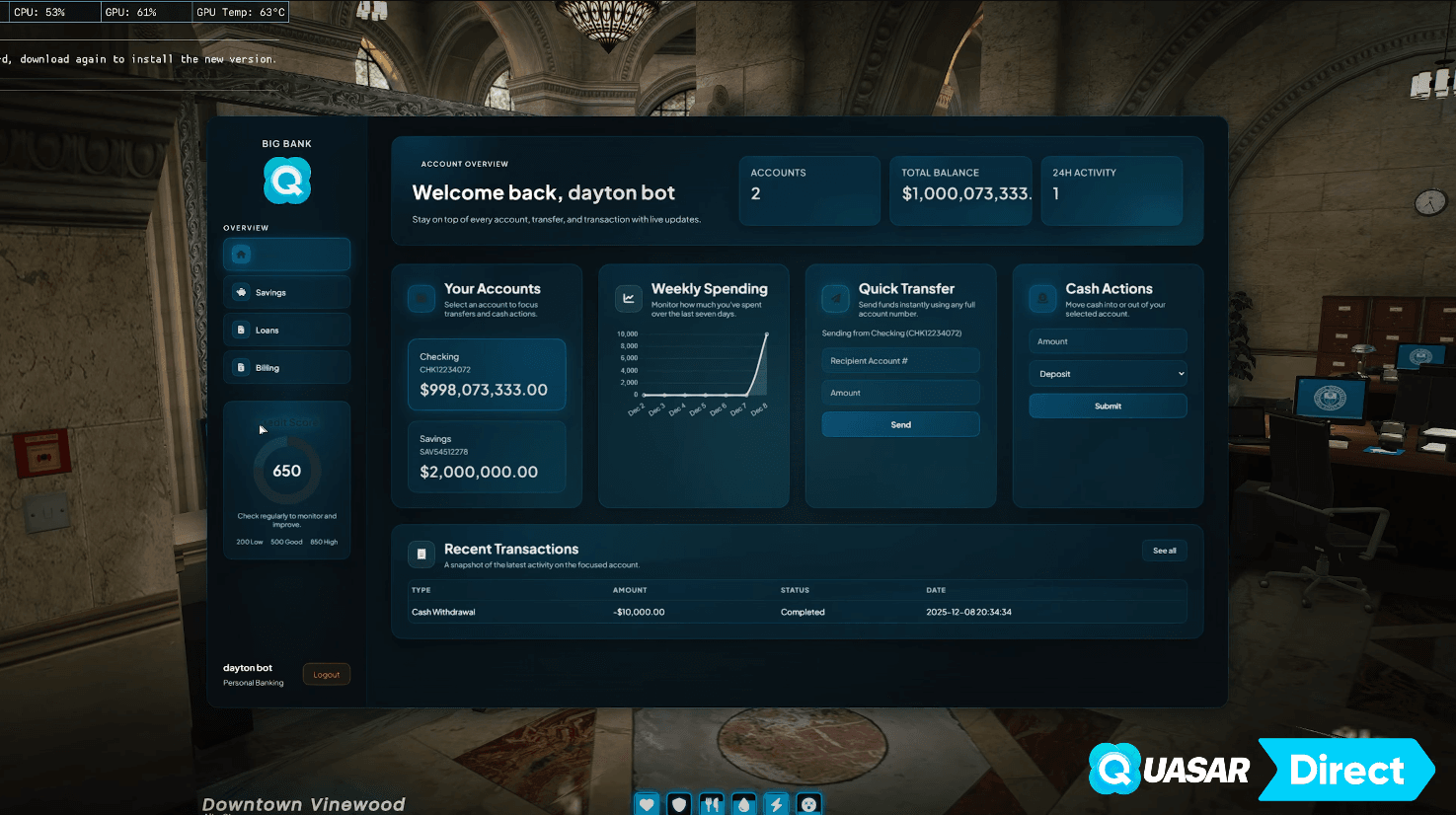Select the Home overview icon in sidebar

[239, 254]
